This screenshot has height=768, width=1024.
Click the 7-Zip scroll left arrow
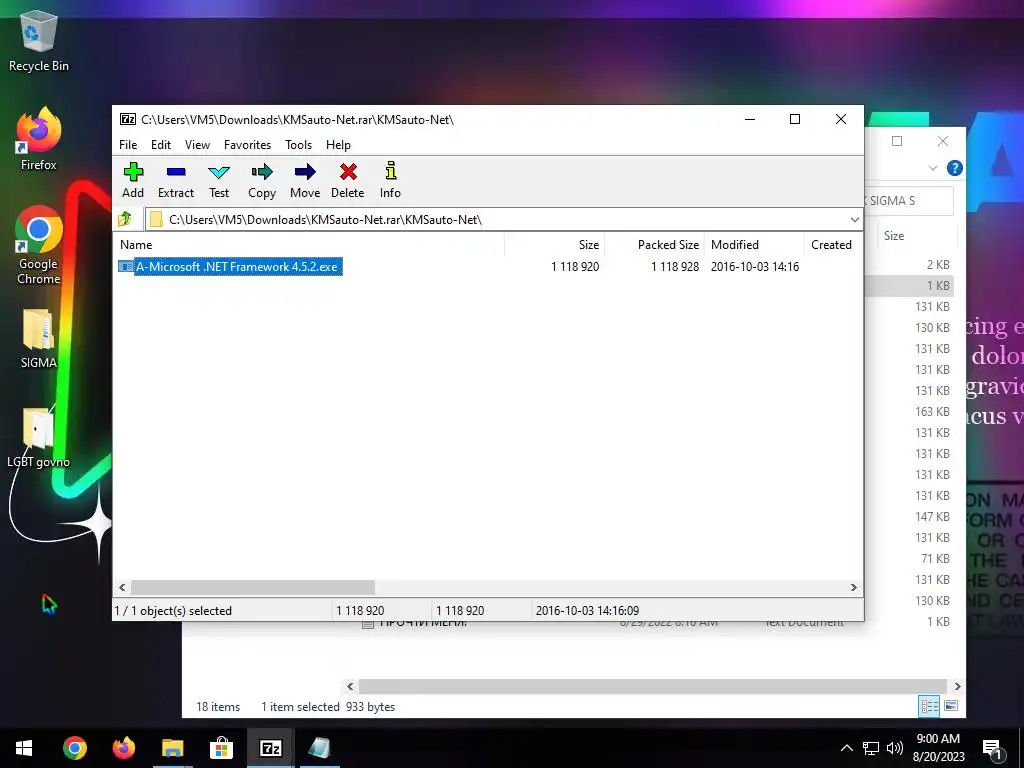point(122,587)
